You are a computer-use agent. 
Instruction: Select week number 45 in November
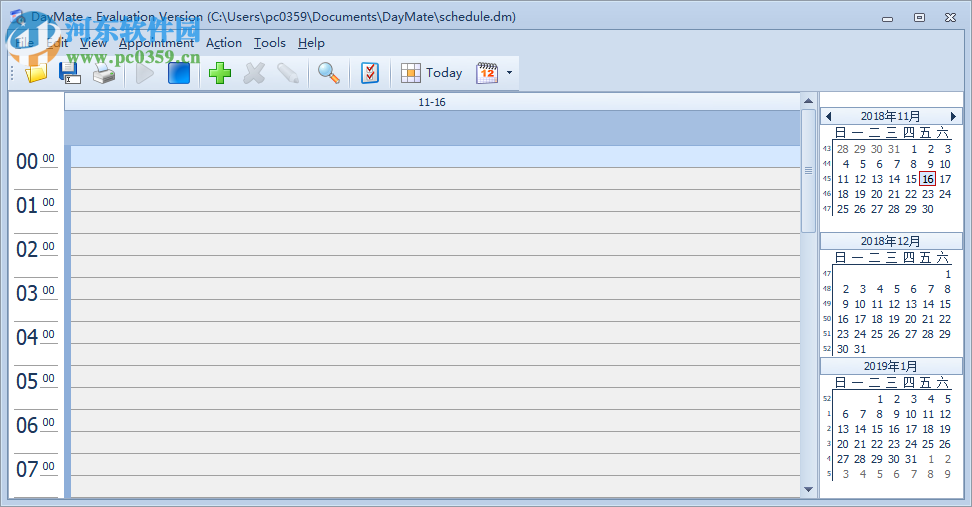(826, 179)
